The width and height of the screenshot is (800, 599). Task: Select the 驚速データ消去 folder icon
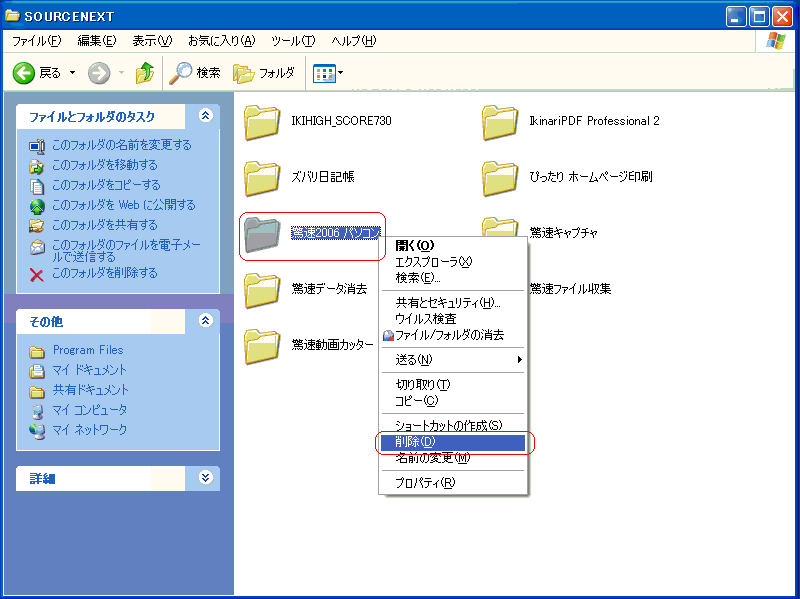click(262, 290)
